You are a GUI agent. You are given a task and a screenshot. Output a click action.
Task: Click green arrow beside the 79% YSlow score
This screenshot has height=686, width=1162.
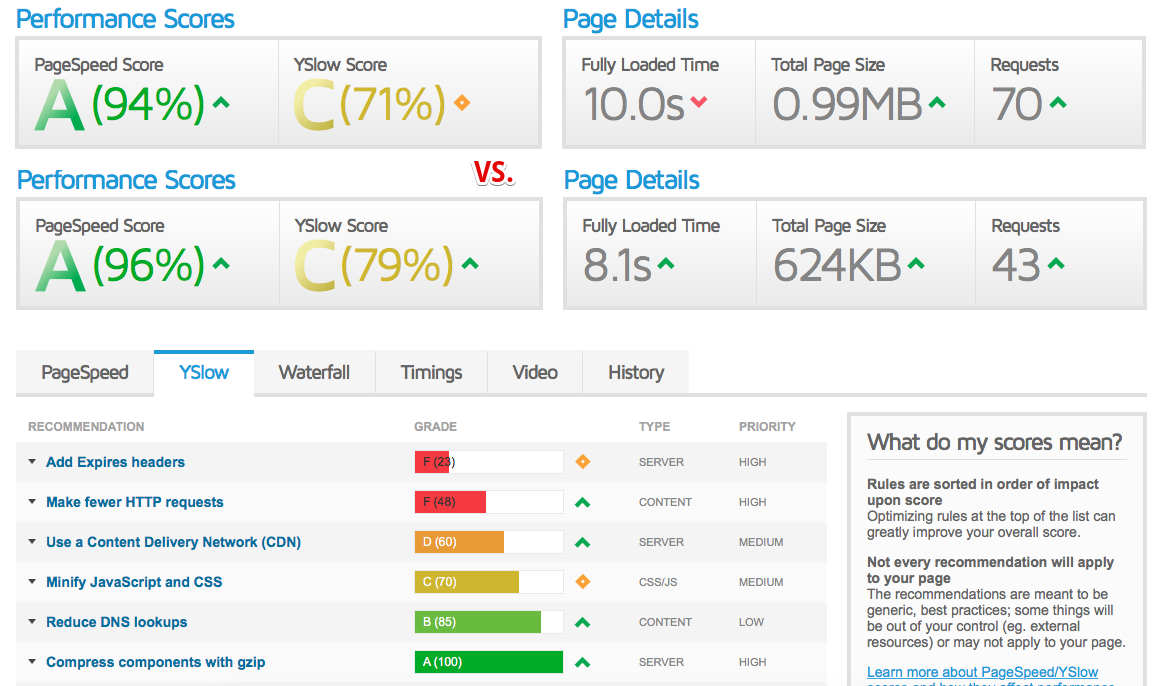[x=470, y=263]
